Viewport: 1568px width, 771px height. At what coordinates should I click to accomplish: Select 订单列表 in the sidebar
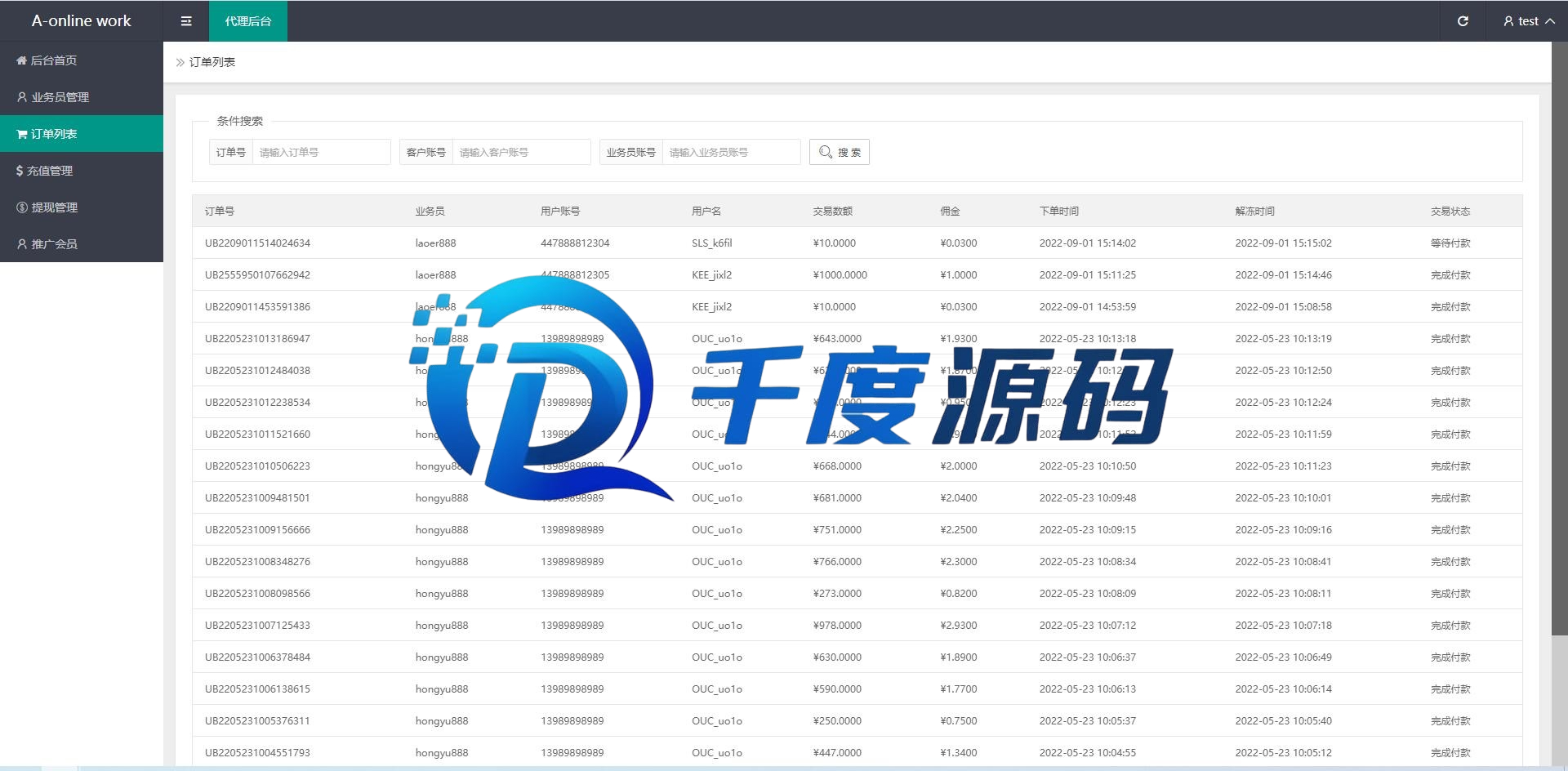click(82, 134)
